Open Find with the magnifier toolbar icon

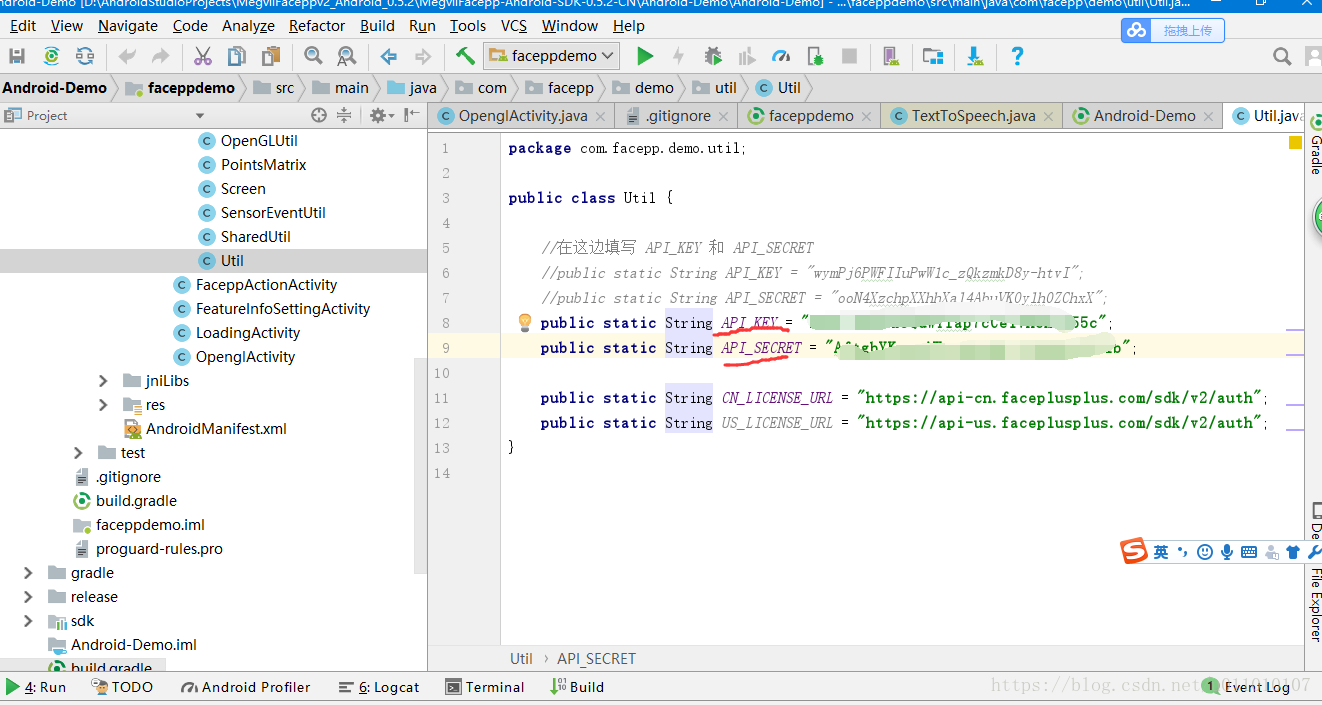tap(313, 56)
